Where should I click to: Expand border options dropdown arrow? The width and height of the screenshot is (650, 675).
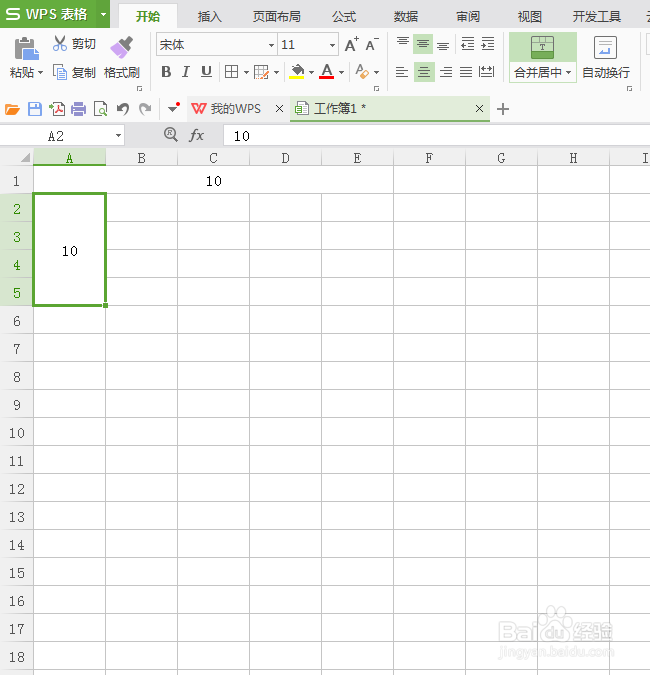point(246,72)
